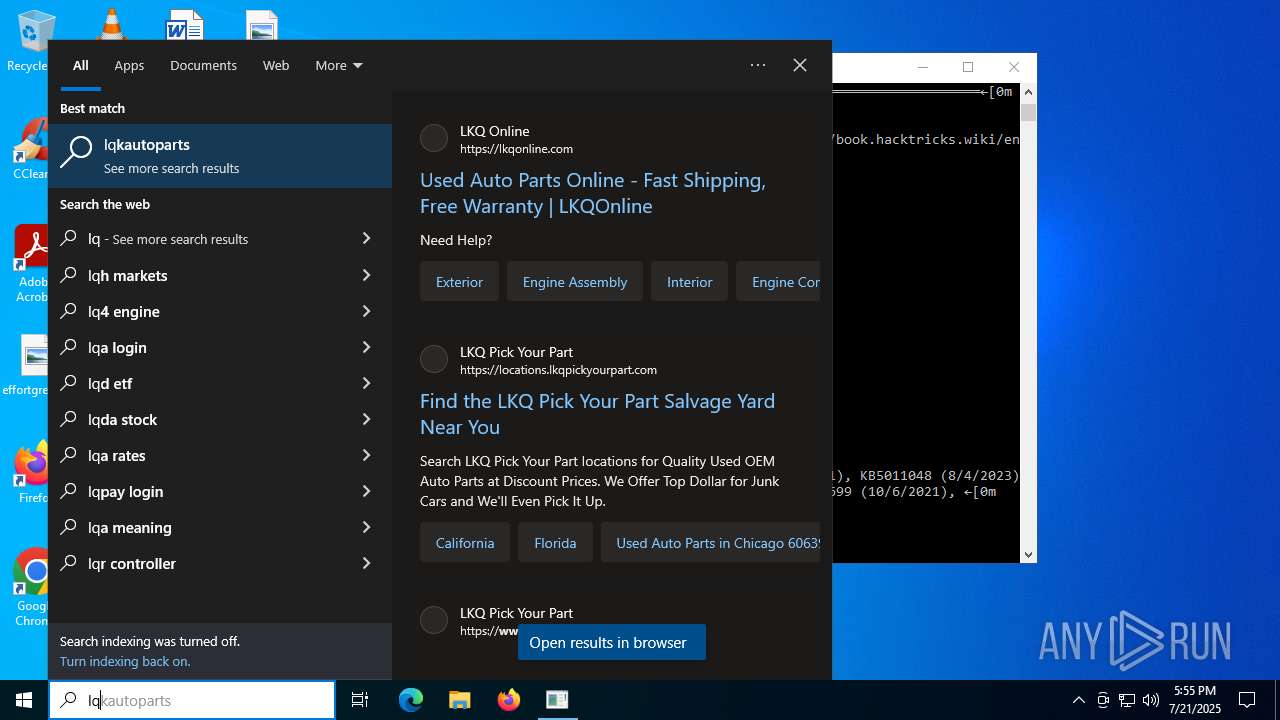Screen dimensions: 1280x720
Task: Open the More dropdown in search filters
Action: coord(339,65)
